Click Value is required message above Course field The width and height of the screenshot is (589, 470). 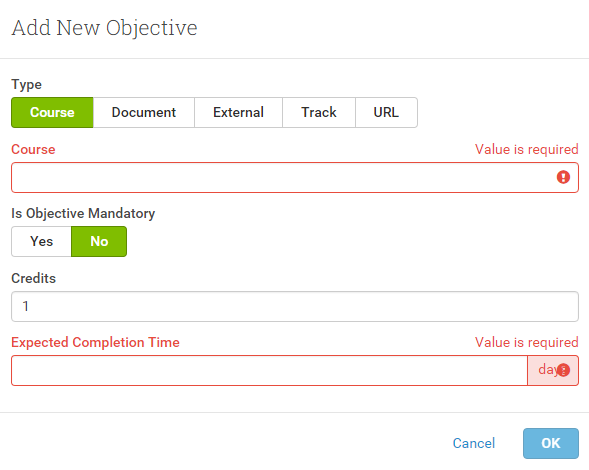[527, 149]
